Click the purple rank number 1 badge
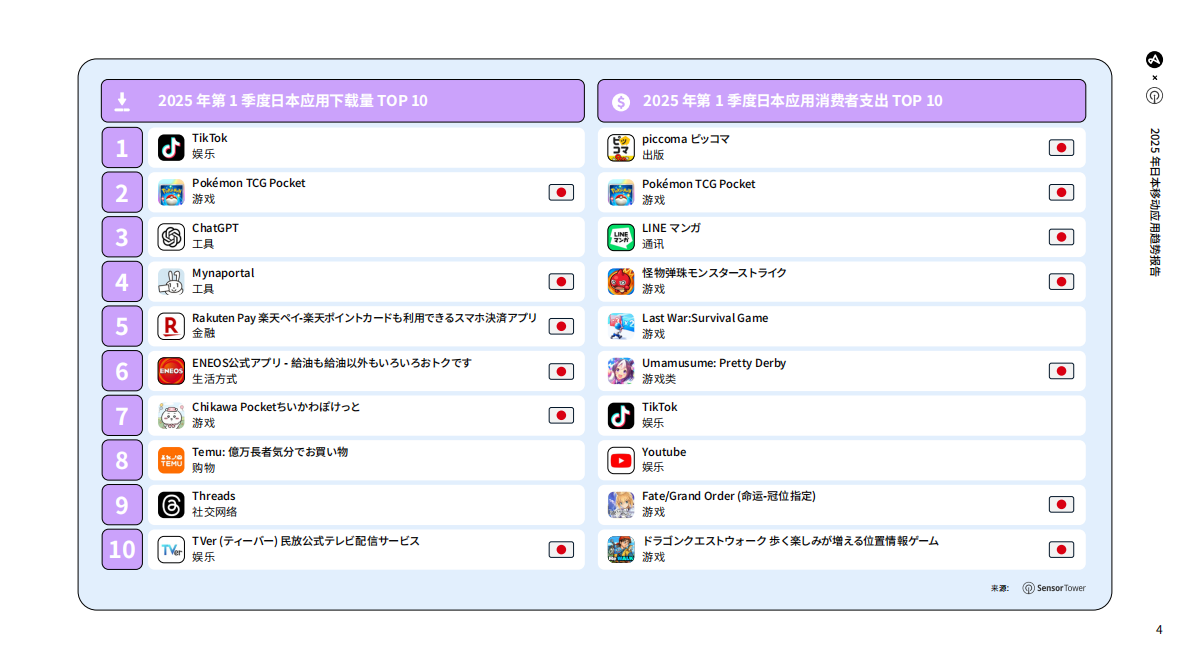Image resolution: width=1190 pixels, height=669 pixels. tap(122, 148)
